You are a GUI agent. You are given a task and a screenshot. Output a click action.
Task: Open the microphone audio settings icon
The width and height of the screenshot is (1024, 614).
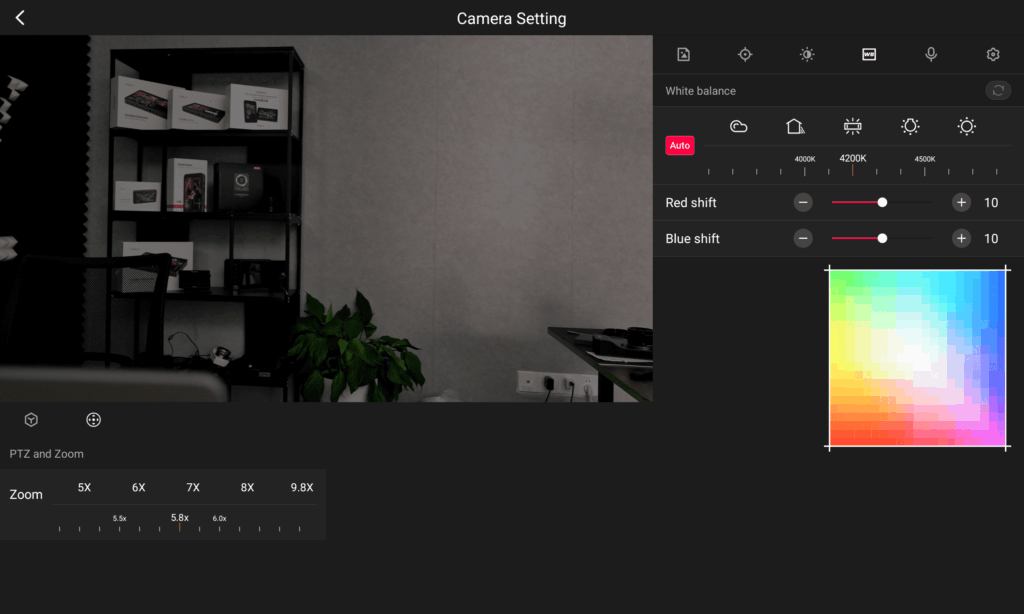pyautogui.click(x=931, y=54)
